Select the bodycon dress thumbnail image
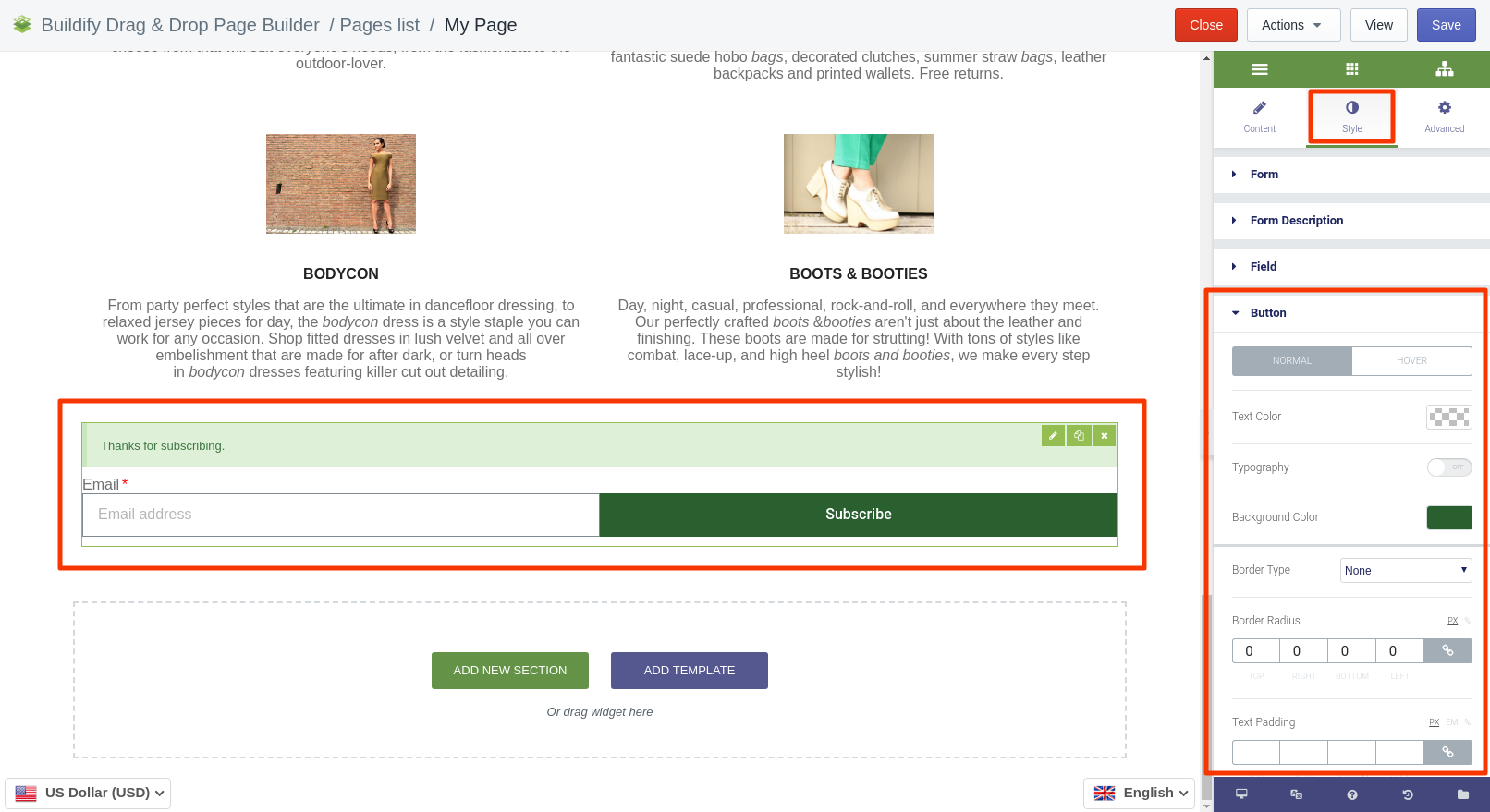1490x812 pixels. coord(341,184)
